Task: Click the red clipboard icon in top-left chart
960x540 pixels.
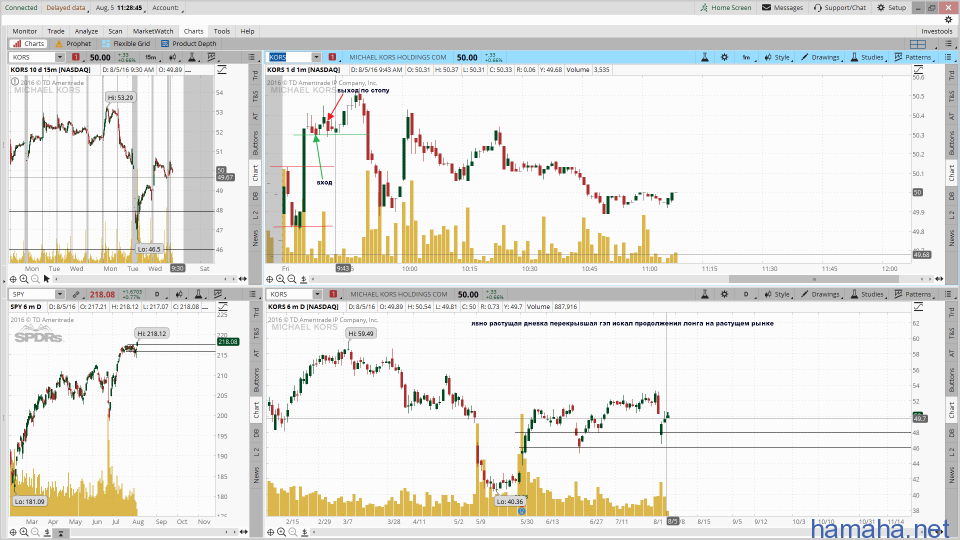Action: [76, 57]
